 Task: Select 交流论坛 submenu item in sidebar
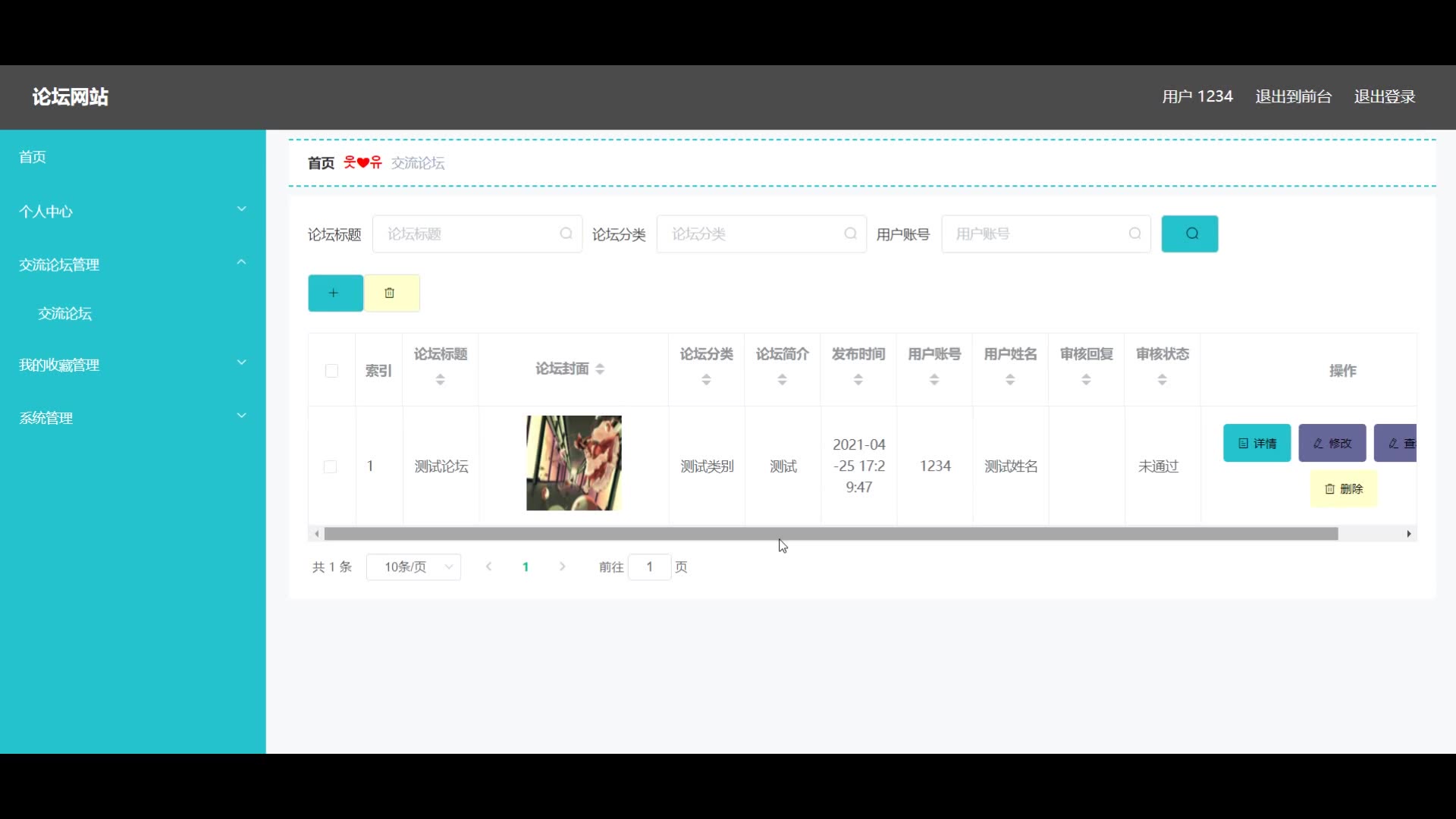65,314
